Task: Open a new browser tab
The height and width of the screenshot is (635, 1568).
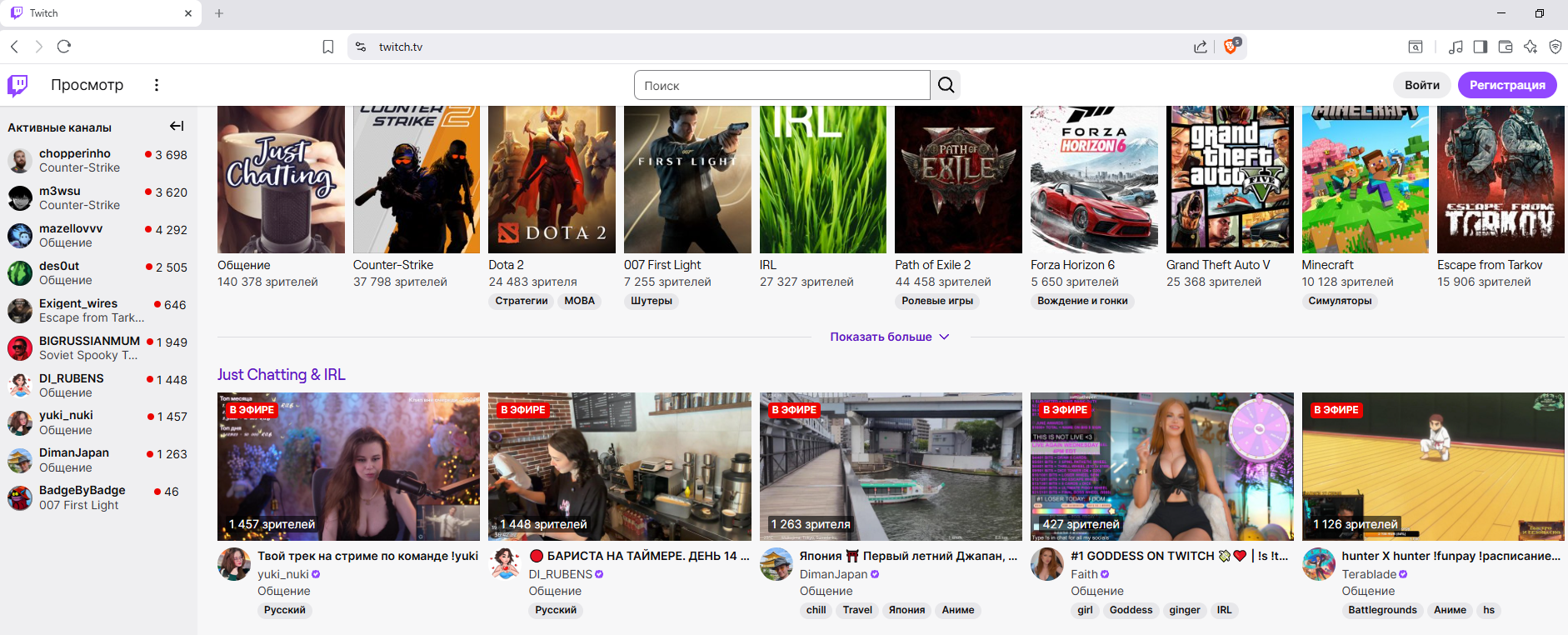Action: click(219, 13)
